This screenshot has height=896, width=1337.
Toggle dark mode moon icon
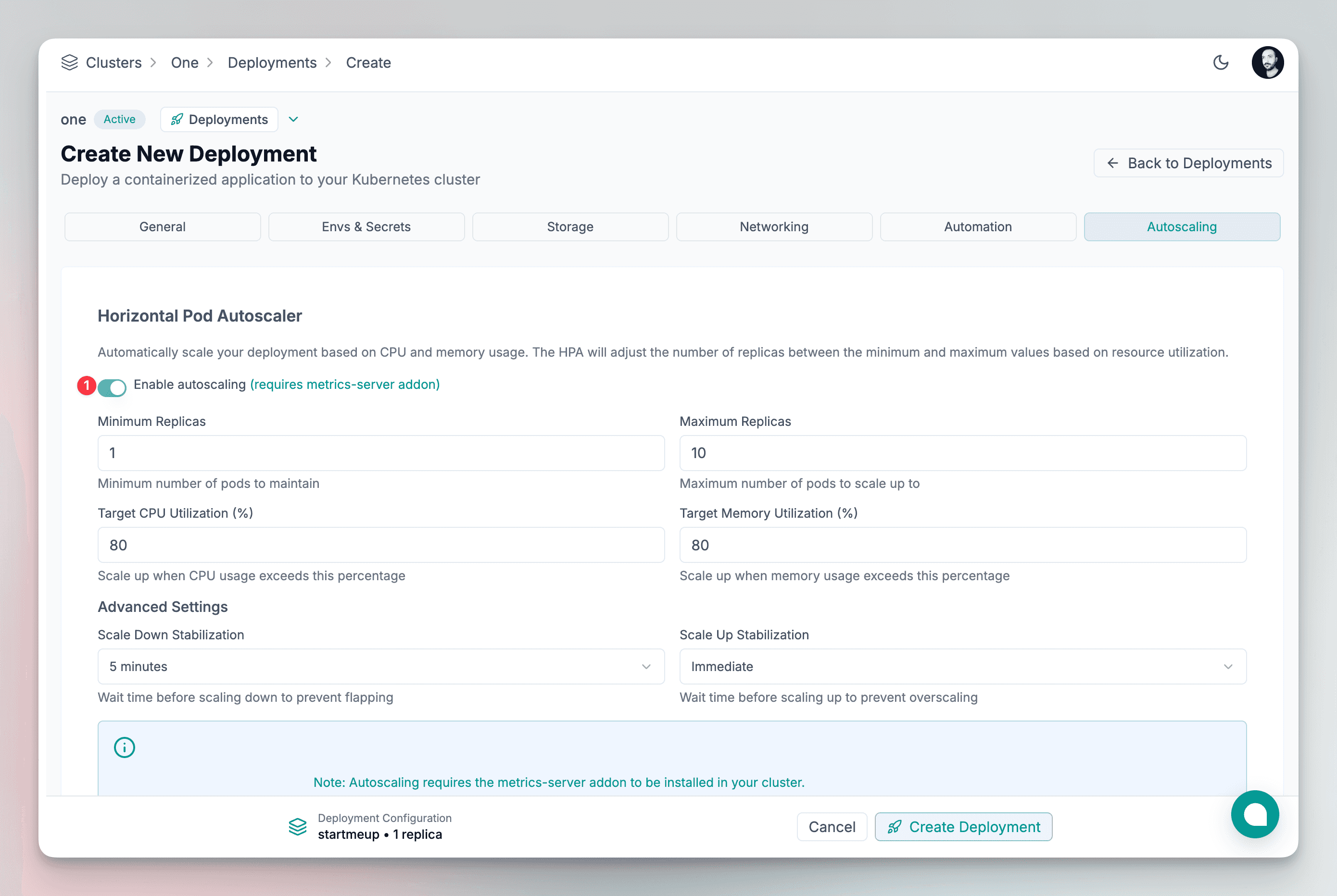click(1221, 62)
